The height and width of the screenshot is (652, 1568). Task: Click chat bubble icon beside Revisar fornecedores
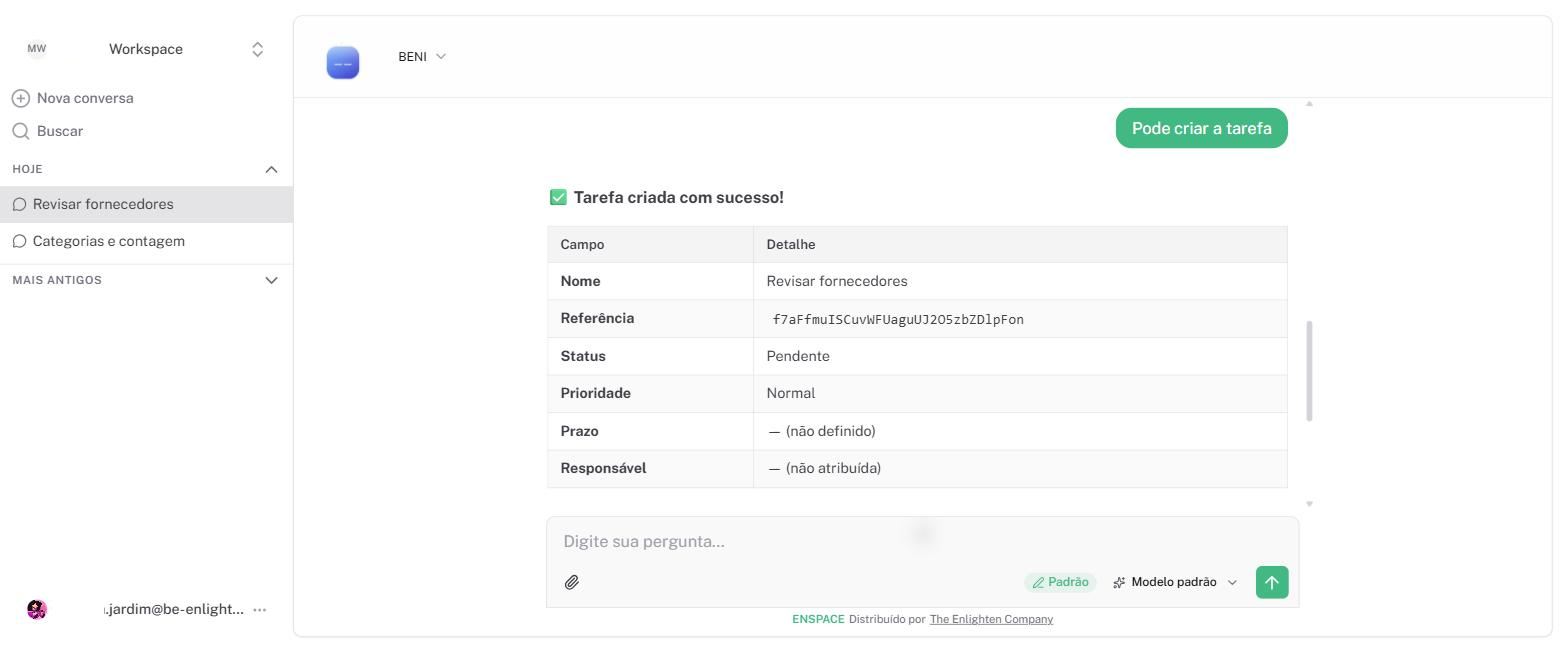(x=19, y=204)
